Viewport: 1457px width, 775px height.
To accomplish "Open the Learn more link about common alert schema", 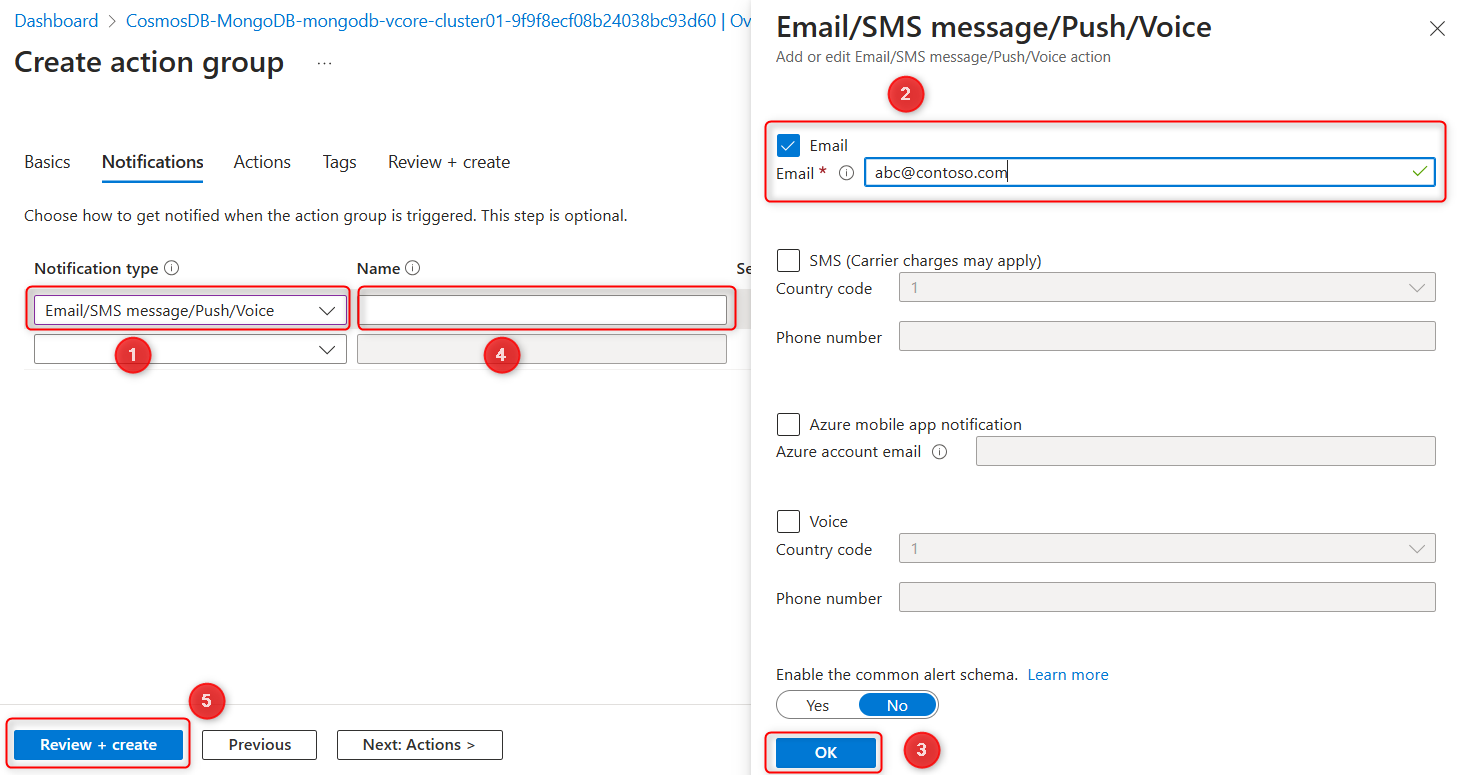I will (1067, 674).
